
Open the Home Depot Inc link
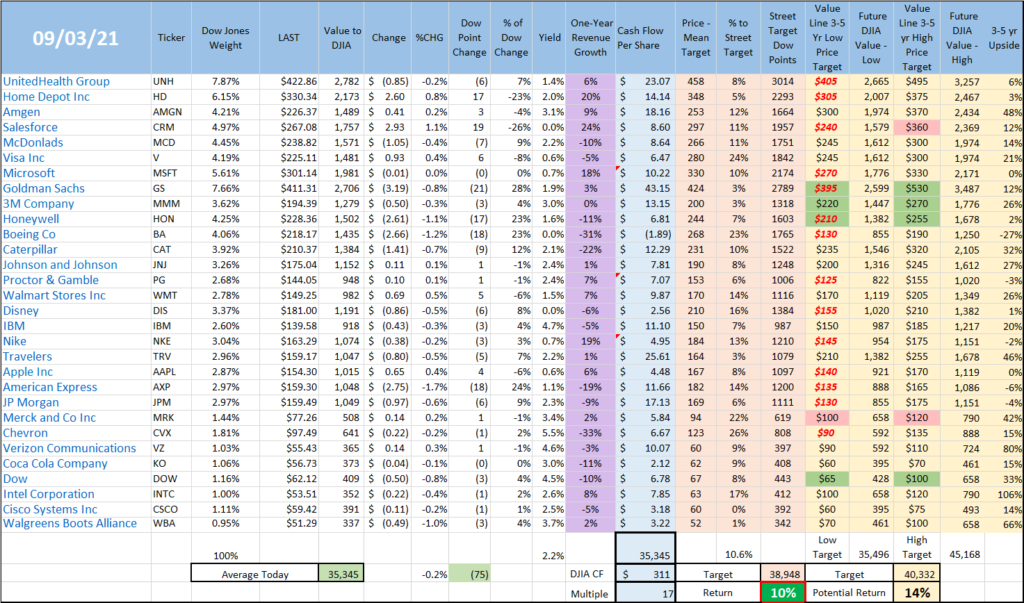point(46,97)
